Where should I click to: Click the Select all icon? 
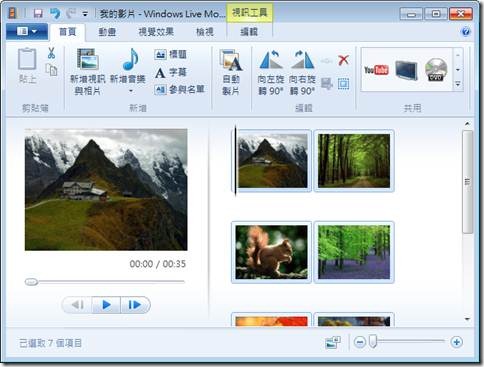click(x=344, y=84)
